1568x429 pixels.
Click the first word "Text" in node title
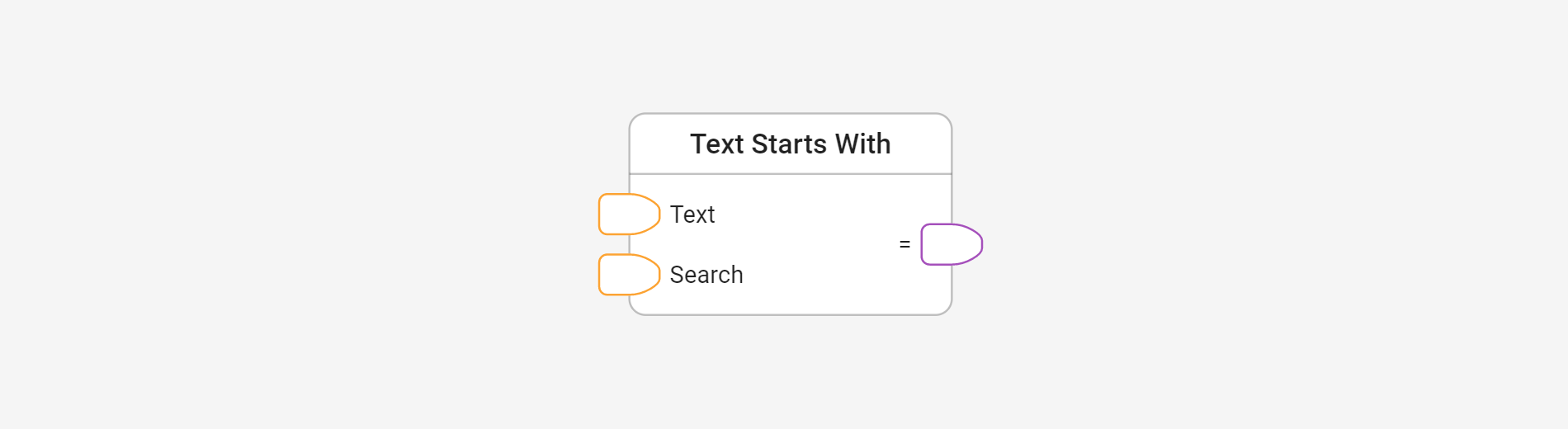[717, 144]
